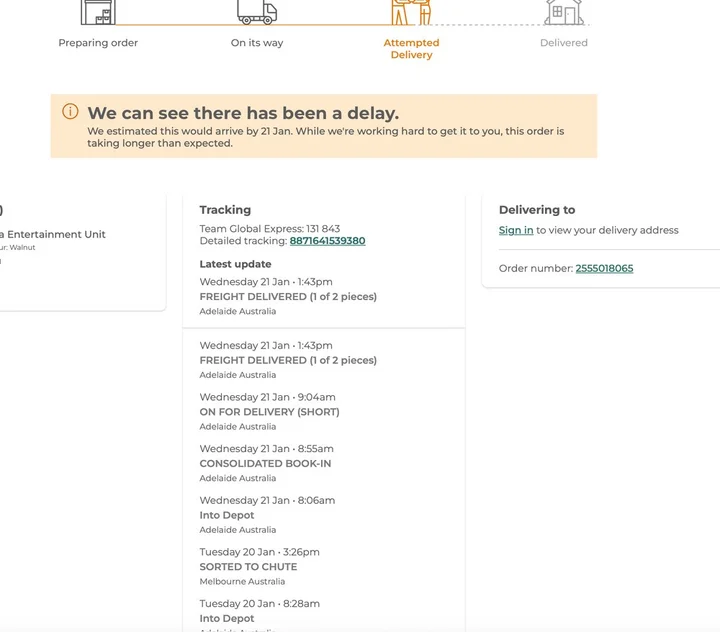Click the Preparing order box icon
The height and width of the screenshot is (632, 720).
tap(98, 11)
